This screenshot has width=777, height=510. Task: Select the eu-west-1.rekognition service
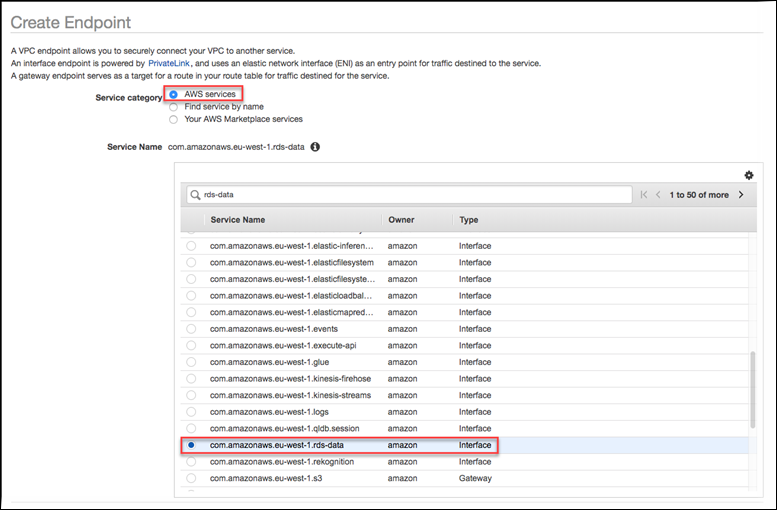(191, 462)
